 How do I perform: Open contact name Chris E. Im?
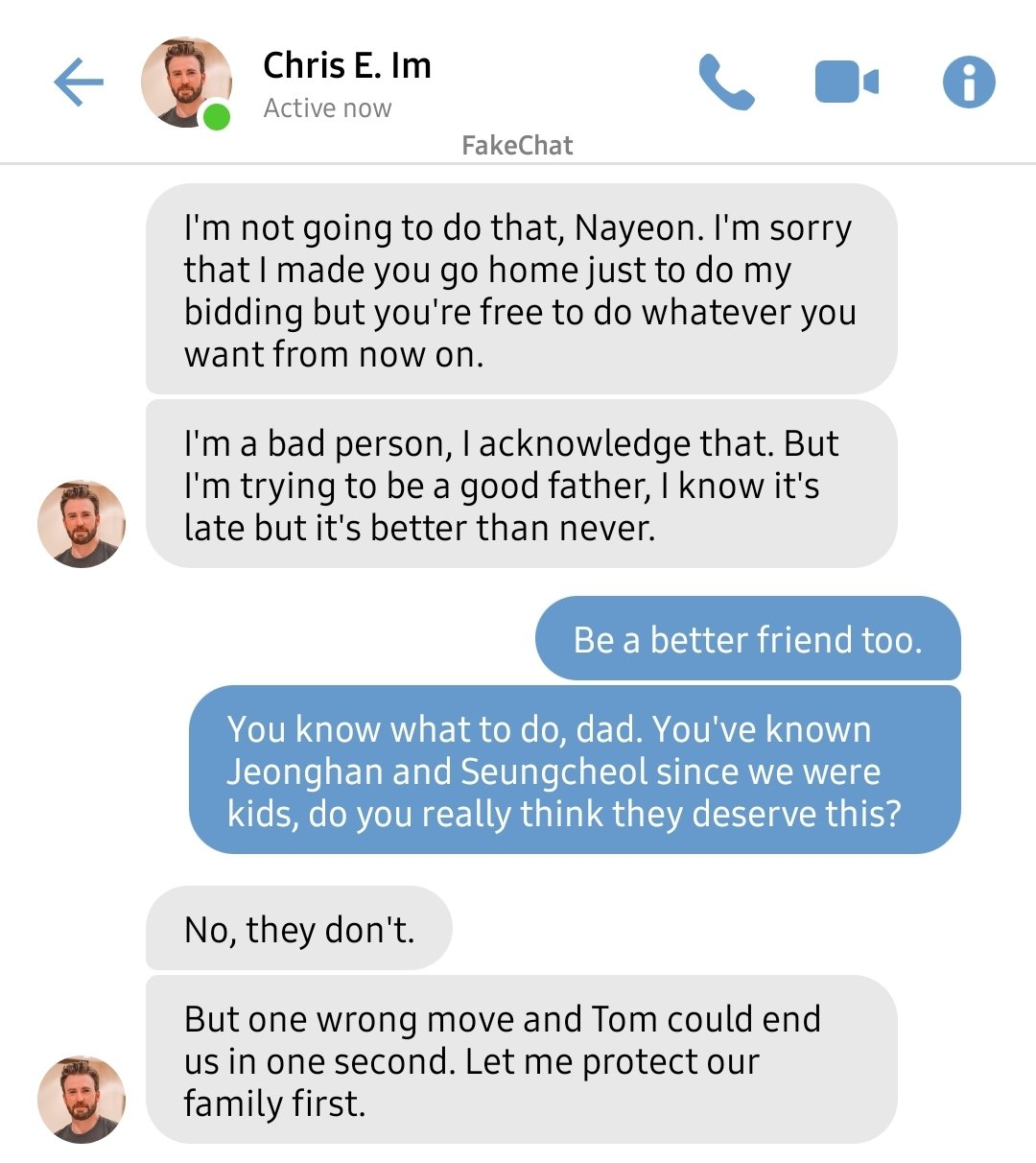(x=347, y=65)
